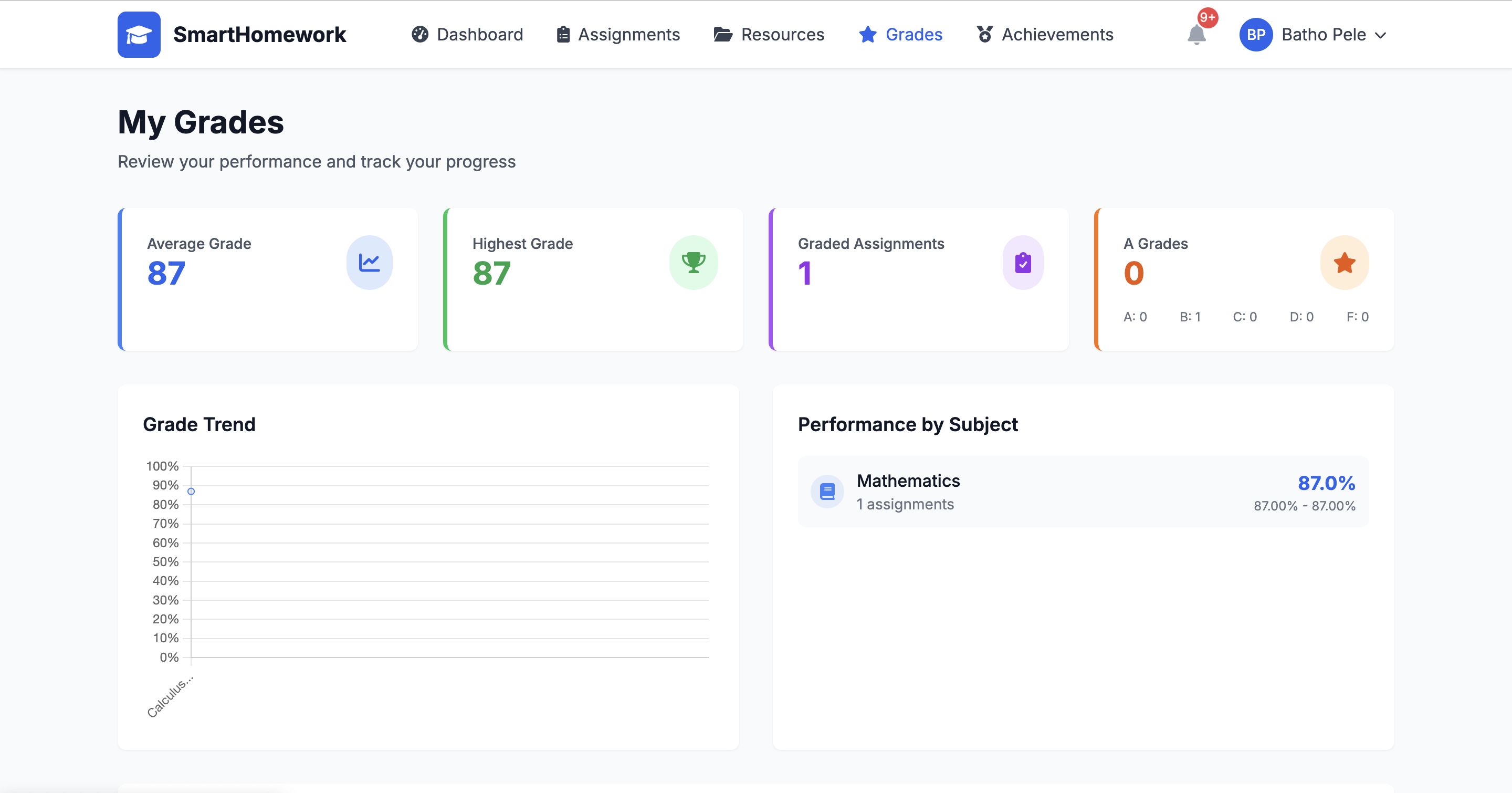Click the Highest Grade trophy icon
Viewport: 1512px width, 793px height.
(693, 263)
